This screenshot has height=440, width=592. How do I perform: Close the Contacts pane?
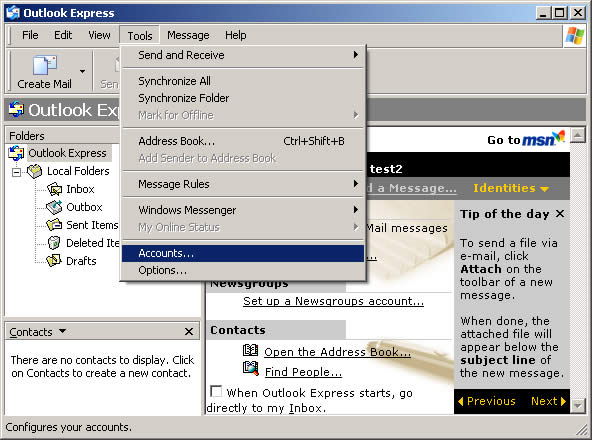coord(189,332)
